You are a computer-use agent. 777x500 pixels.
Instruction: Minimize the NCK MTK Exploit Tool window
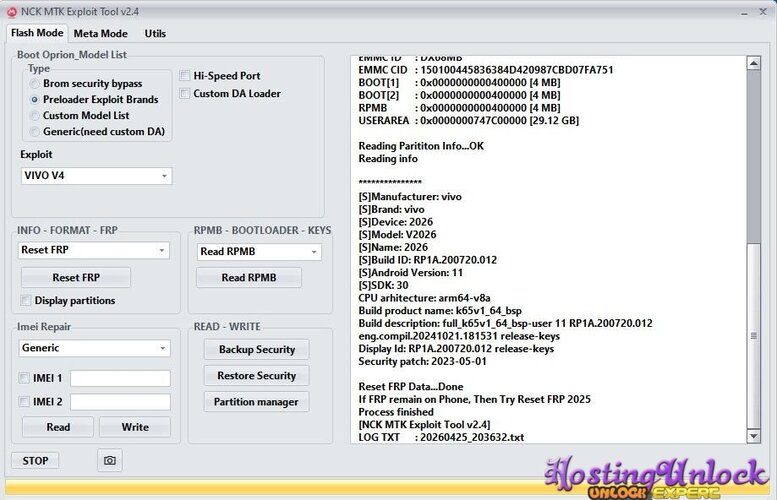pos(744,12)
